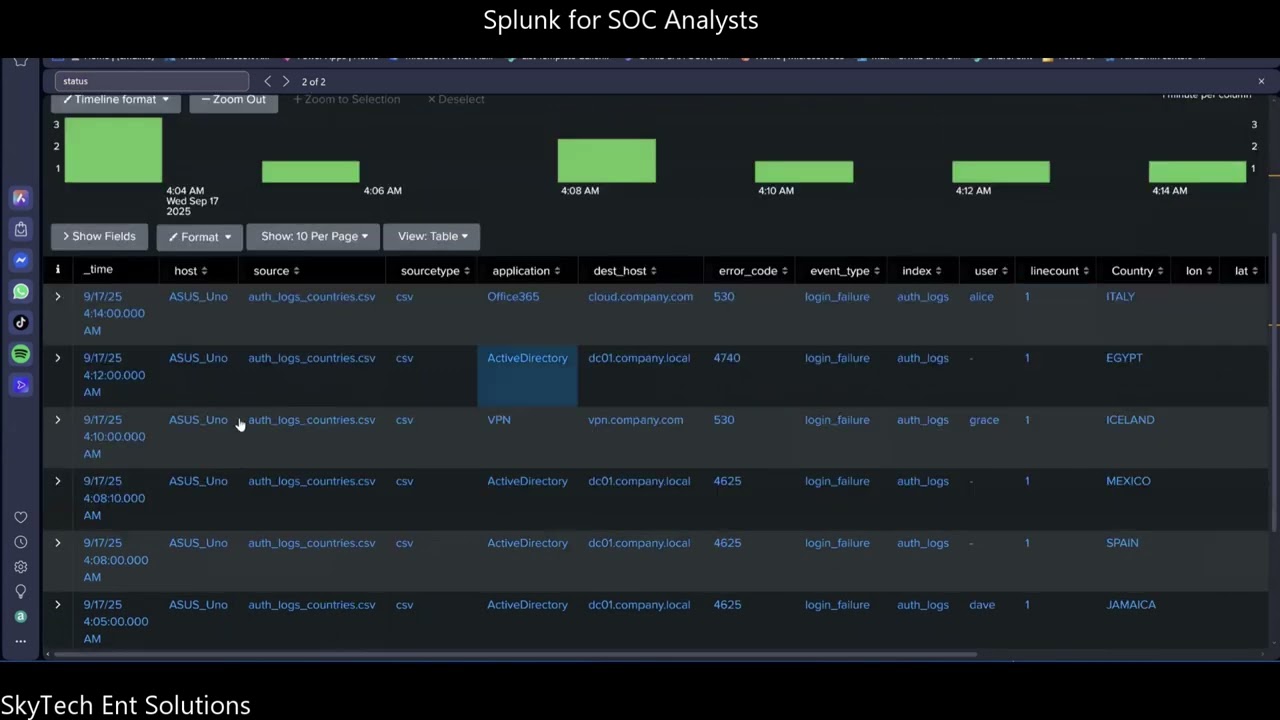Sort by Country column header
The width and height of the screenshot is (1280, 720).
(1138, 271)
